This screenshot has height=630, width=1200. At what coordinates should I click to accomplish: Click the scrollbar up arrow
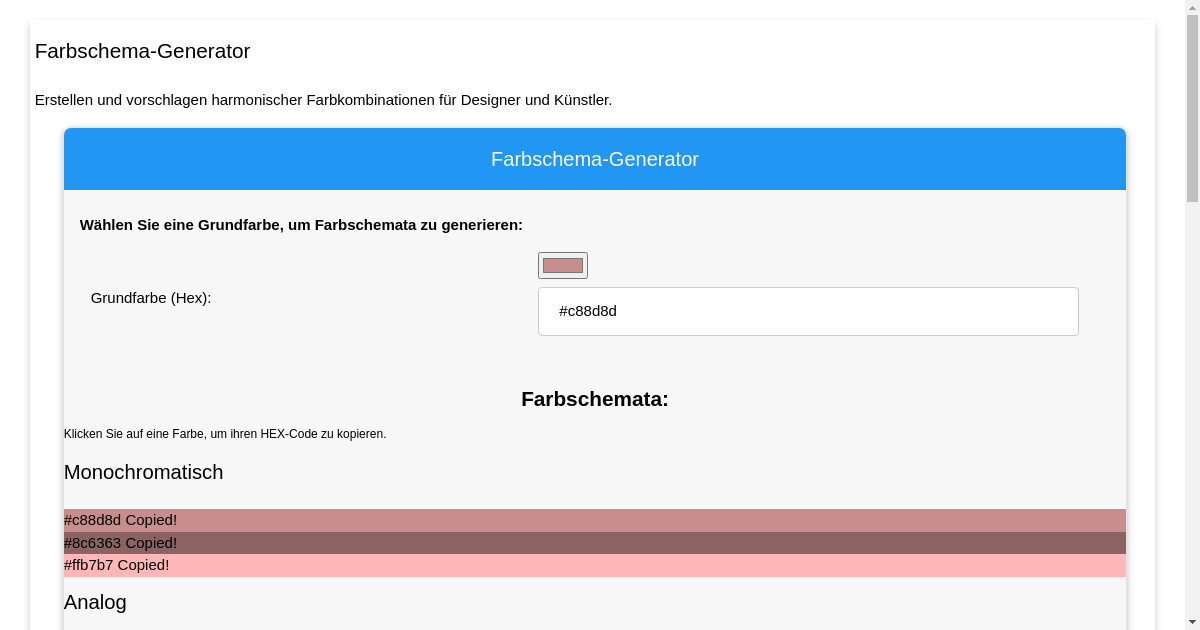[x=1192, y=7]
